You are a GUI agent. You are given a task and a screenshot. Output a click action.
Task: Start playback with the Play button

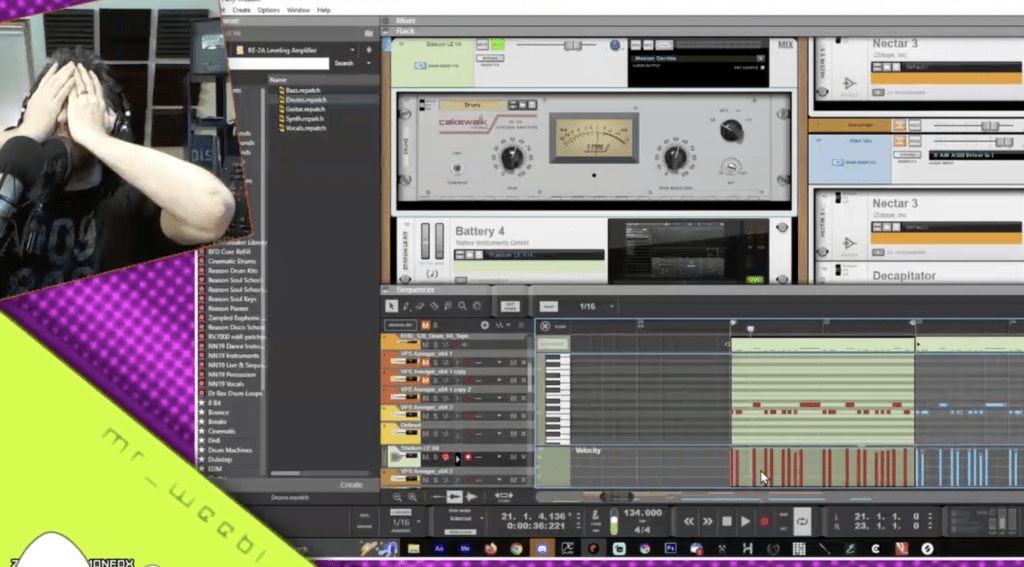(745, 521)
